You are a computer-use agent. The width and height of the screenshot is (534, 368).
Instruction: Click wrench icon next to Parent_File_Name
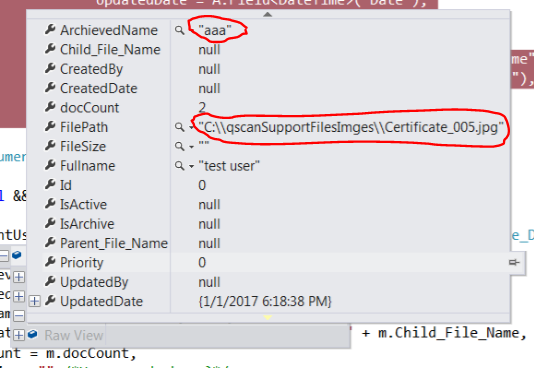(50, 243)
